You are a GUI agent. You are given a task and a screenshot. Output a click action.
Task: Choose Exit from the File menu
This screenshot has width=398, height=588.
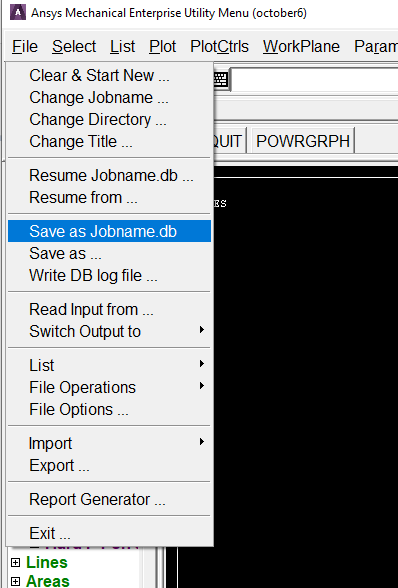tap(109, 533)
